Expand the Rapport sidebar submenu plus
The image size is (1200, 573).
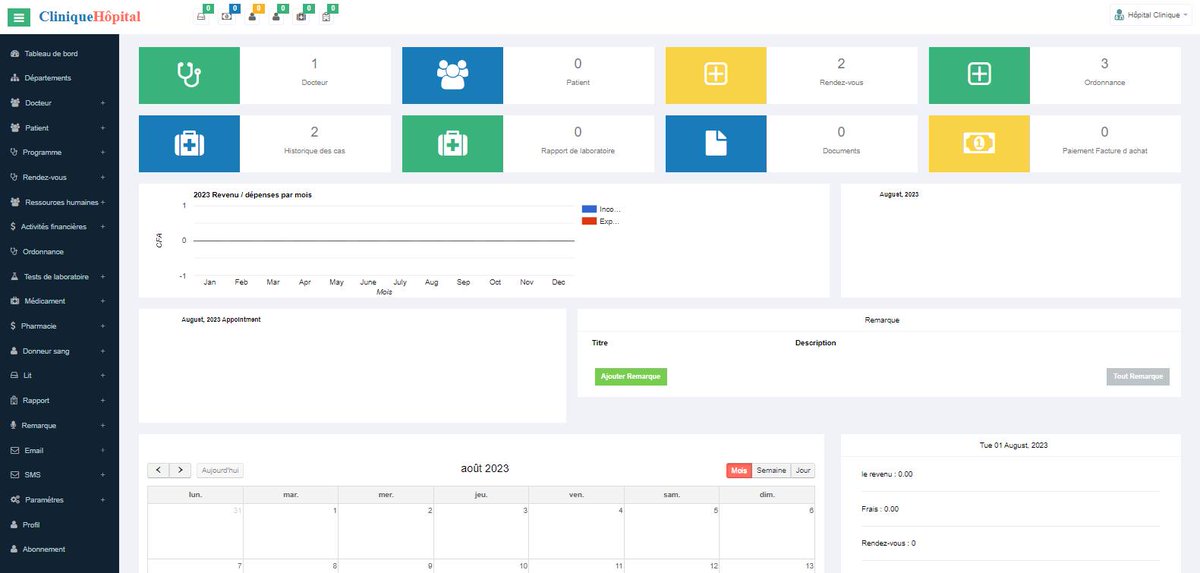103,400
